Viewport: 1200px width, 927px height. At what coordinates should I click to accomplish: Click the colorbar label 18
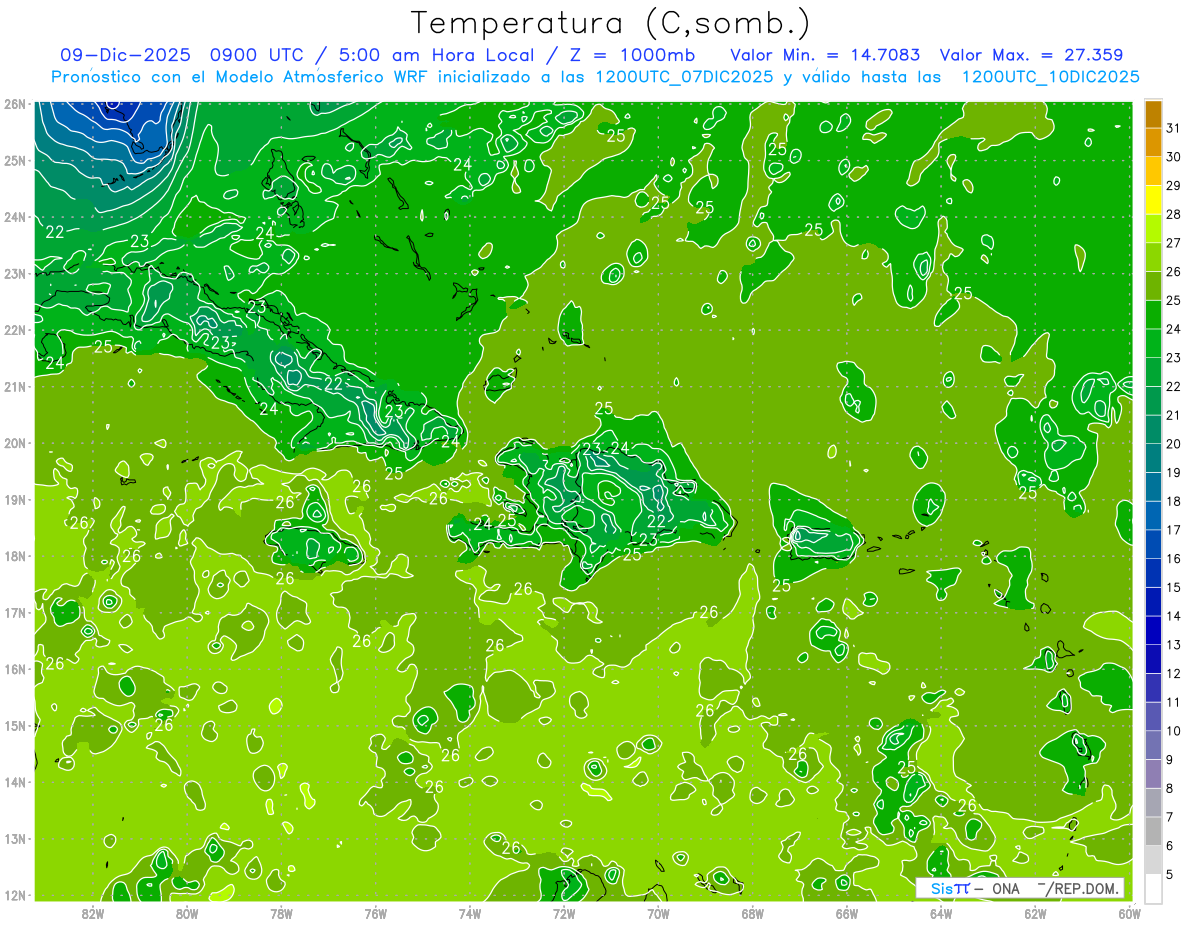click(x=1173, y=501)
